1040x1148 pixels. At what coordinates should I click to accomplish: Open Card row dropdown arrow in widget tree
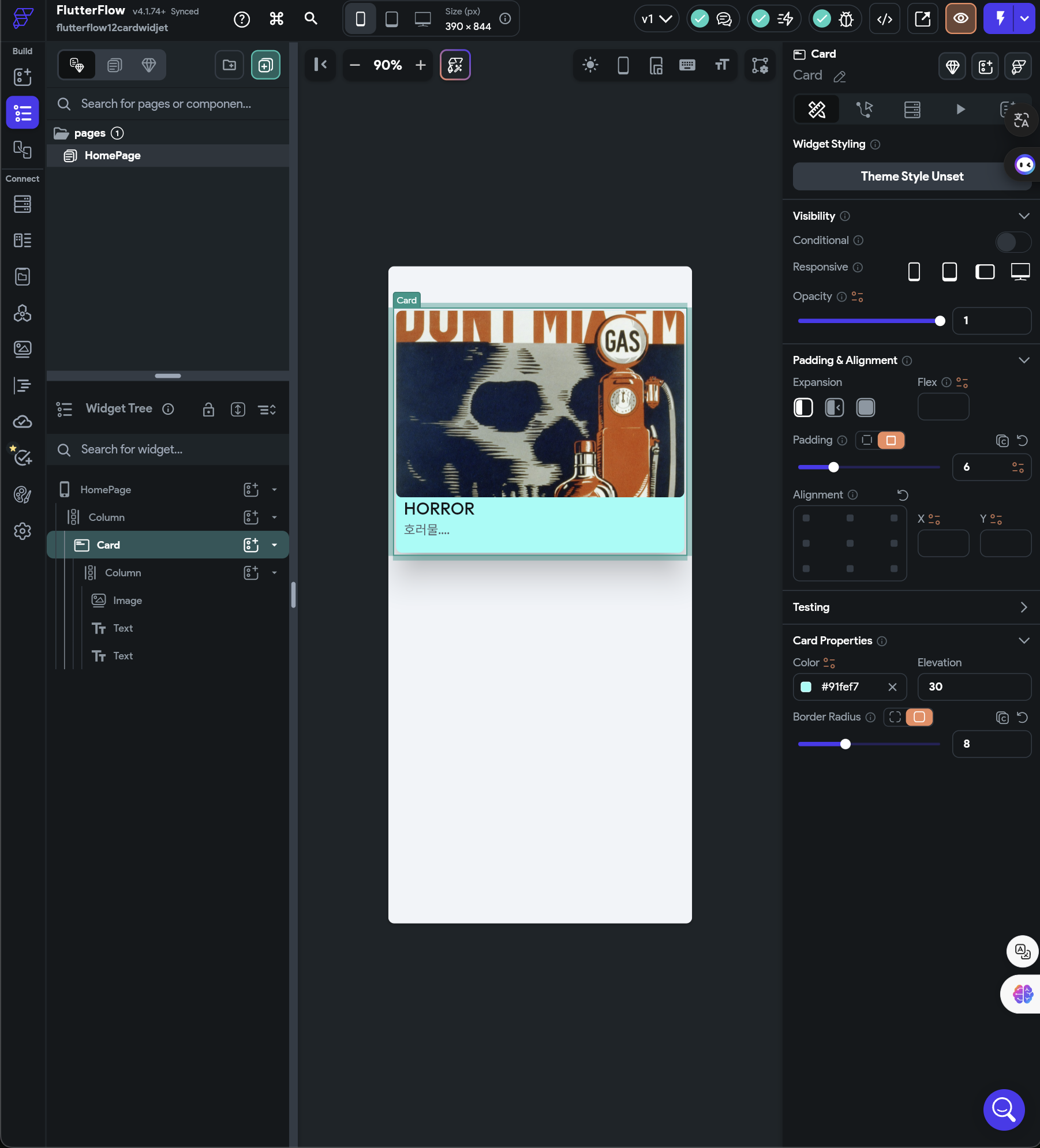coord(274,545)
